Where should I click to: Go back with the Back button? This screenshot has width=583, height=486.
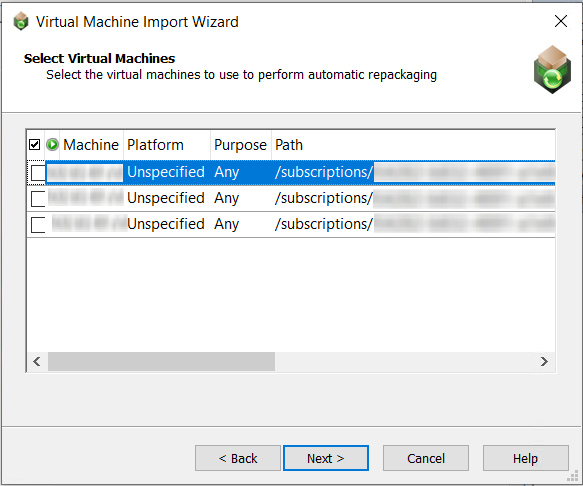[x=238, y=458]
